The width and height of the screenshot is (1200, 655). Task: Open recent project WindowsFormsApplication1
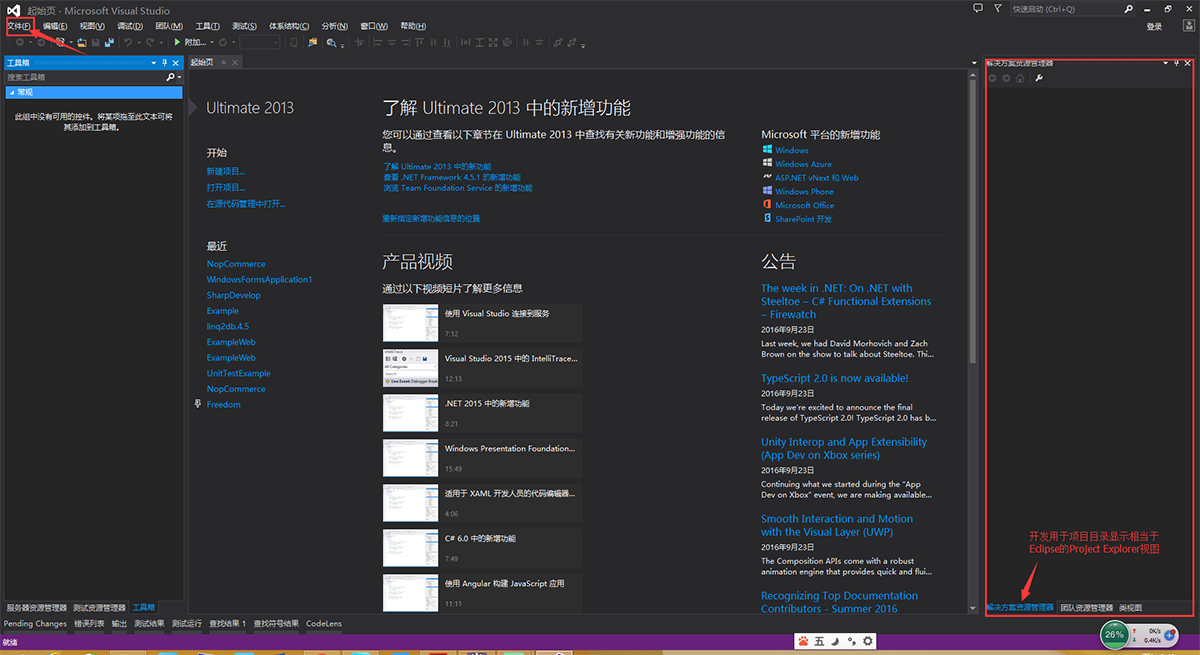click(x=260, y=279)
